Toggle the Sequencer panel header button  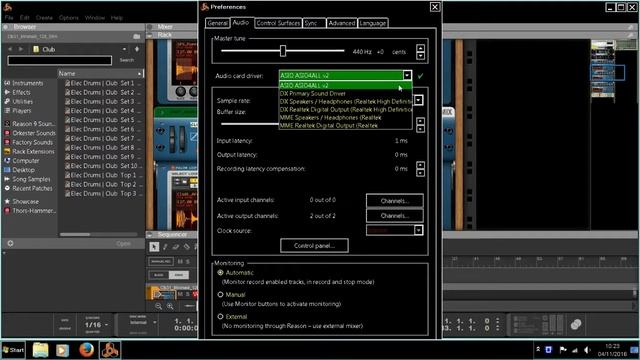coord(150,234)
